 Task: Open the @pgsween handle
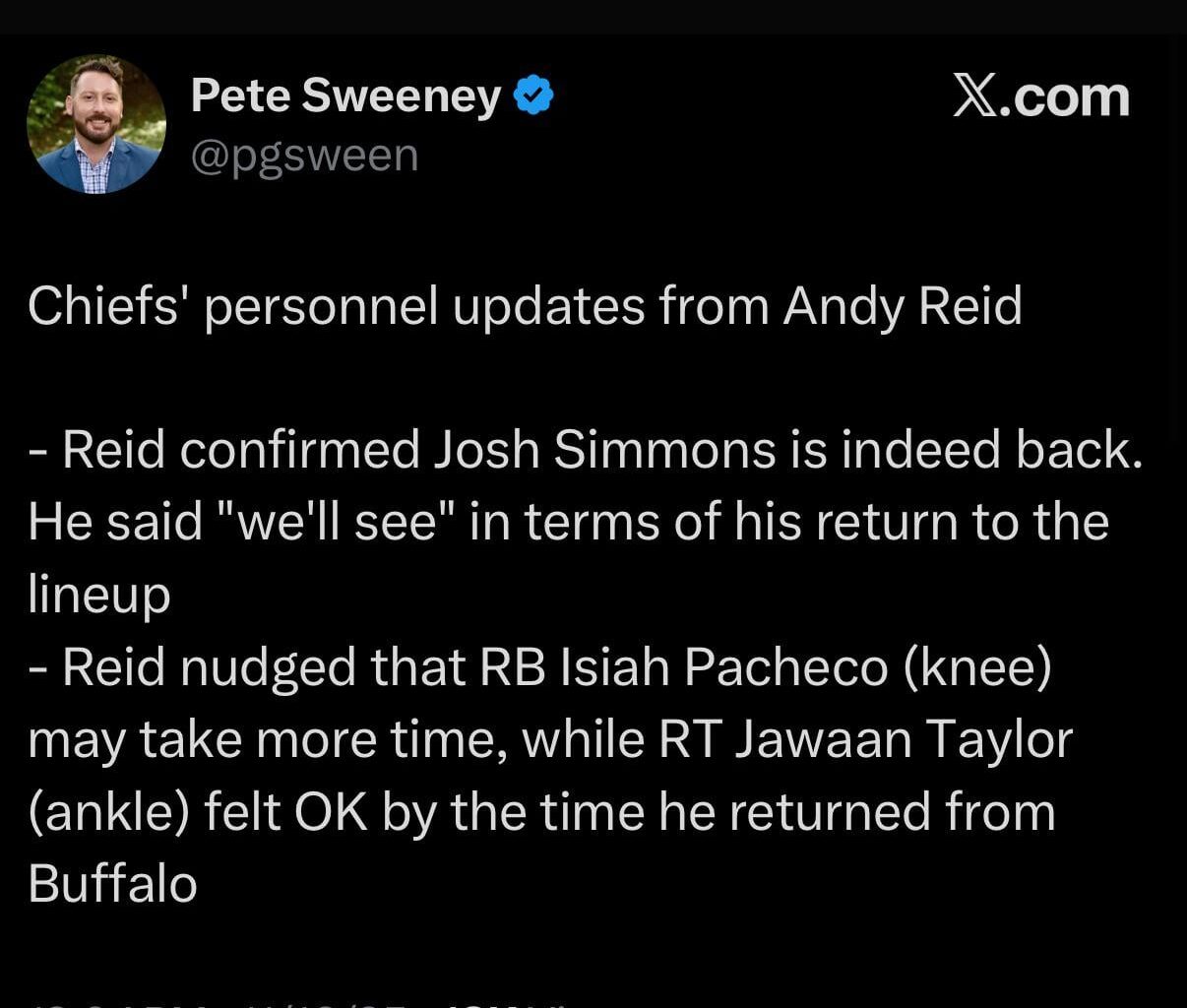pos(305,155)
